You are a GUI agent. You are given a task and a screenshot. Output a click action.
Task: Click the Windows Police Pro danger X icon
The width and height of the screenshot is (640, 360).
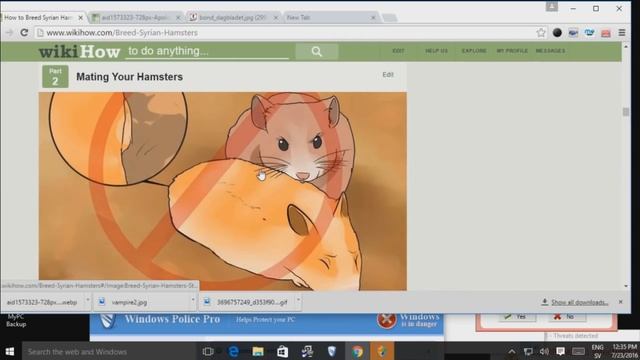[386, 320]
